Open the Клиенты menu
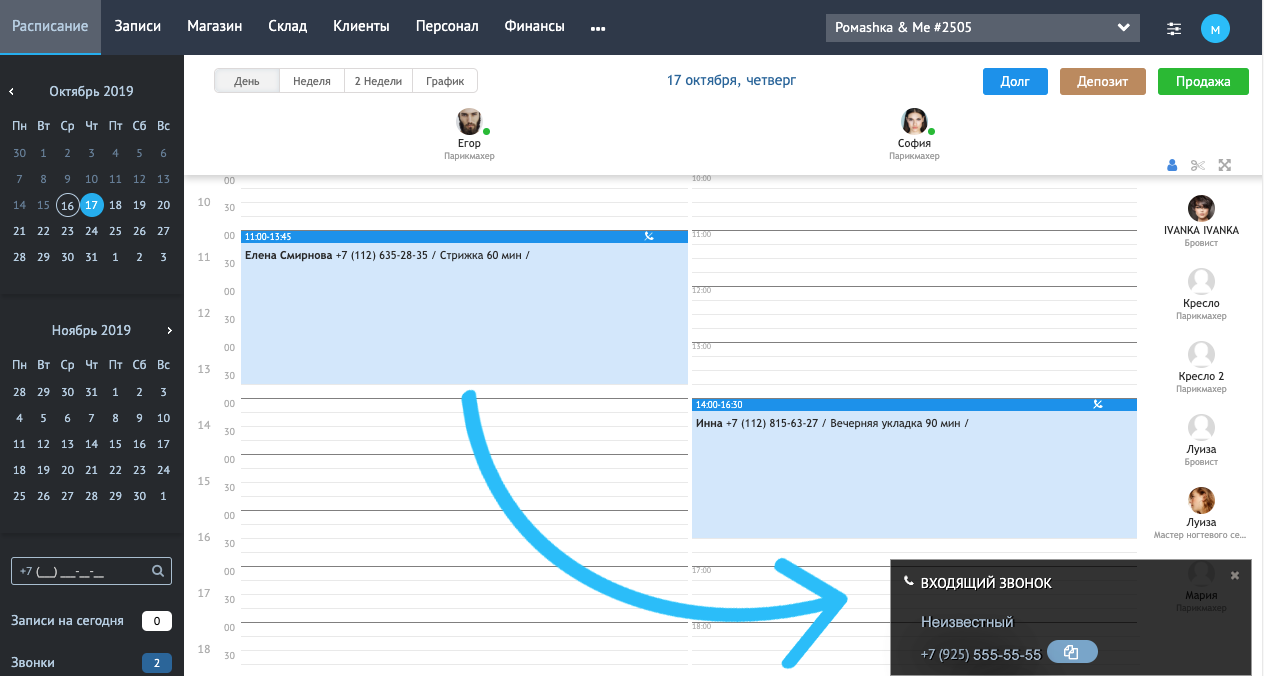1264x676 pixels. 361,27
